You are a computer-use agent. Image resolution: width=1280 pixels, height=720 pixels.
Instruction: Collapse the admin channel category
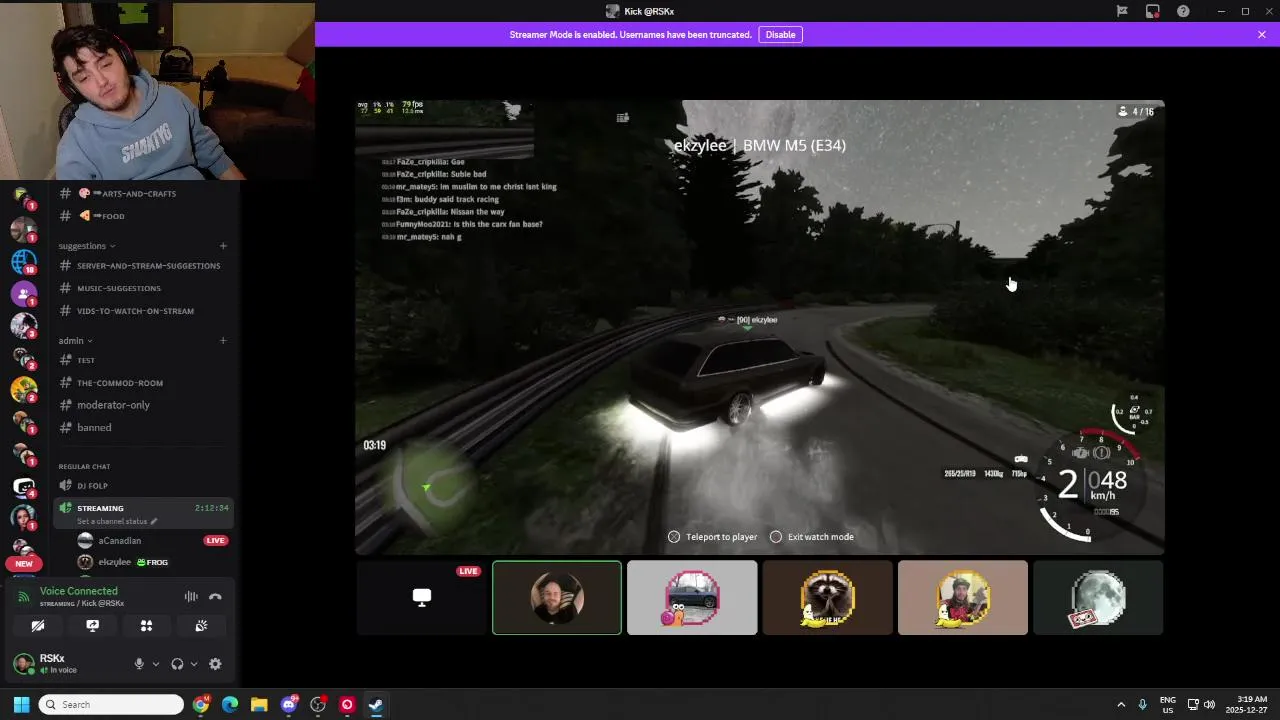coord(75,340)
